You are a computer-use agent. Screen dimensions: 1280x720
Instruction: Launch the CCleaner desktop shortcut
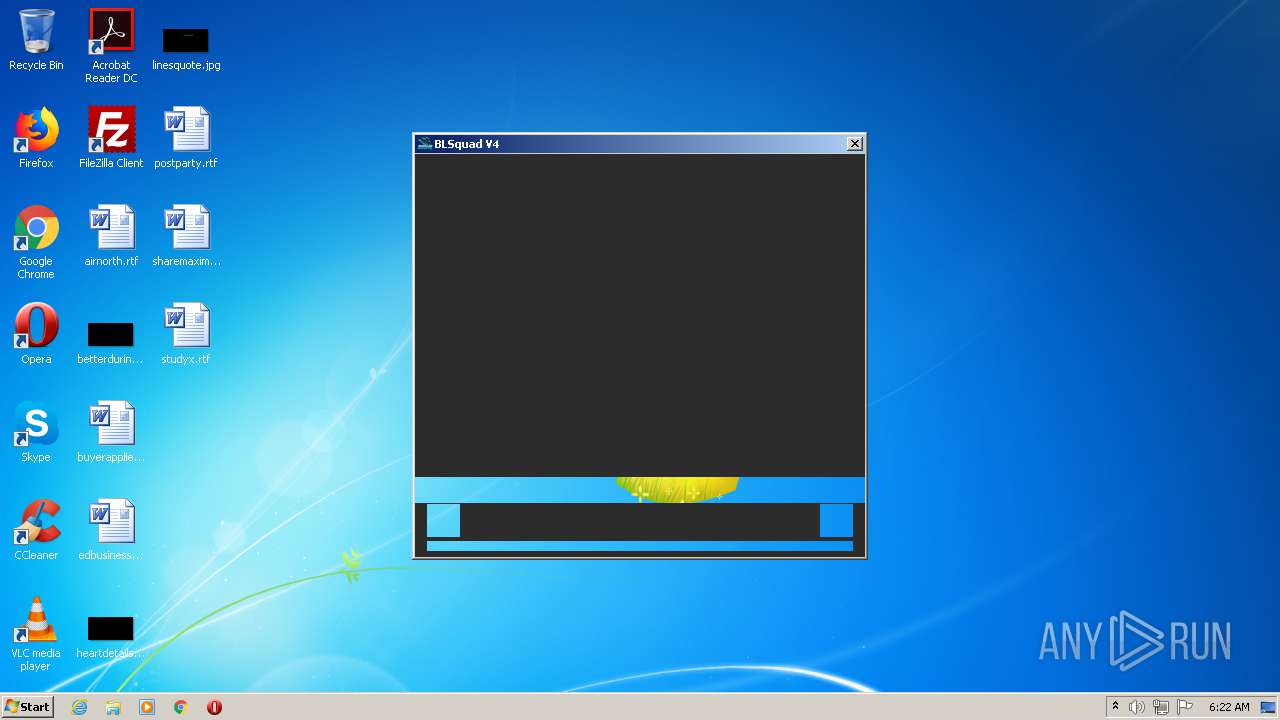click(36, 530)
